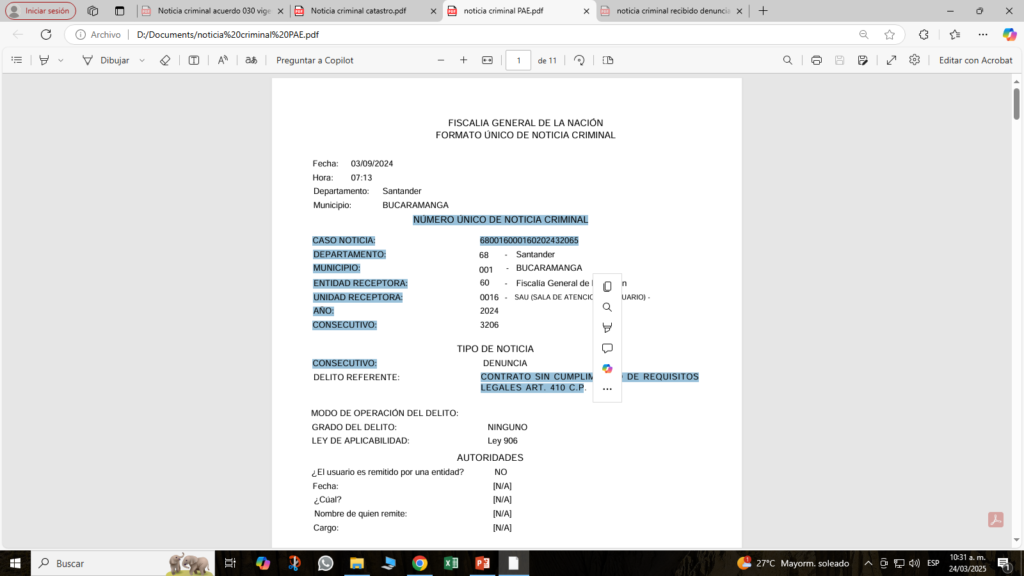1024x576 pixels.
Task: Select the highlight tool in toolbar
Action: click(x=44, y=60)
